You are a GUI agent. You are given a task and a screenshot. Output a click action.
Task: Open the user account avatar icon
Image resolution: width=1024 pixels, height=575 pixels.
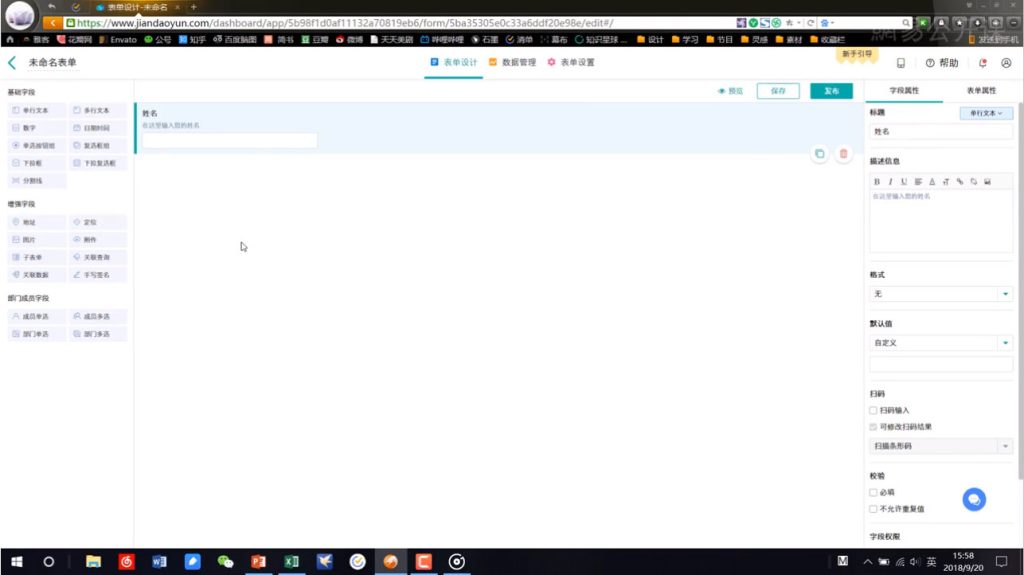point(1005,63)
